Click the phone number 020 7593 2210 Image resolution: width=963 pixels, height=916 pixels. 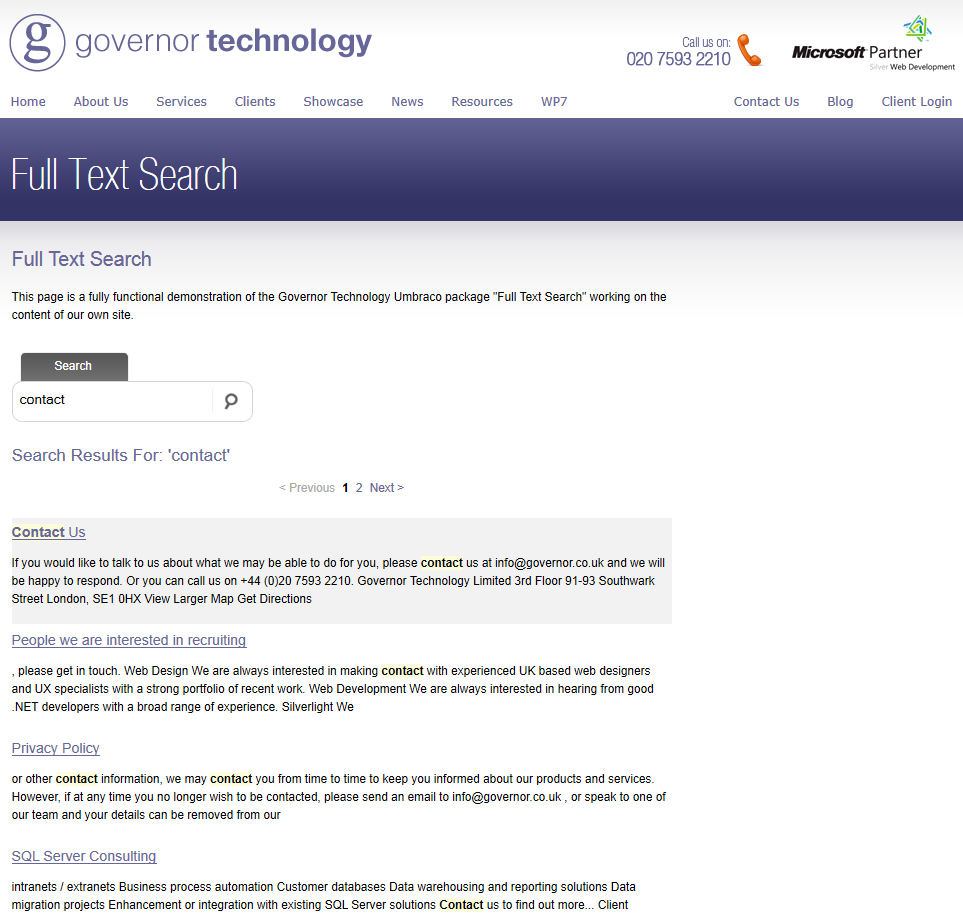pos(679,59)
